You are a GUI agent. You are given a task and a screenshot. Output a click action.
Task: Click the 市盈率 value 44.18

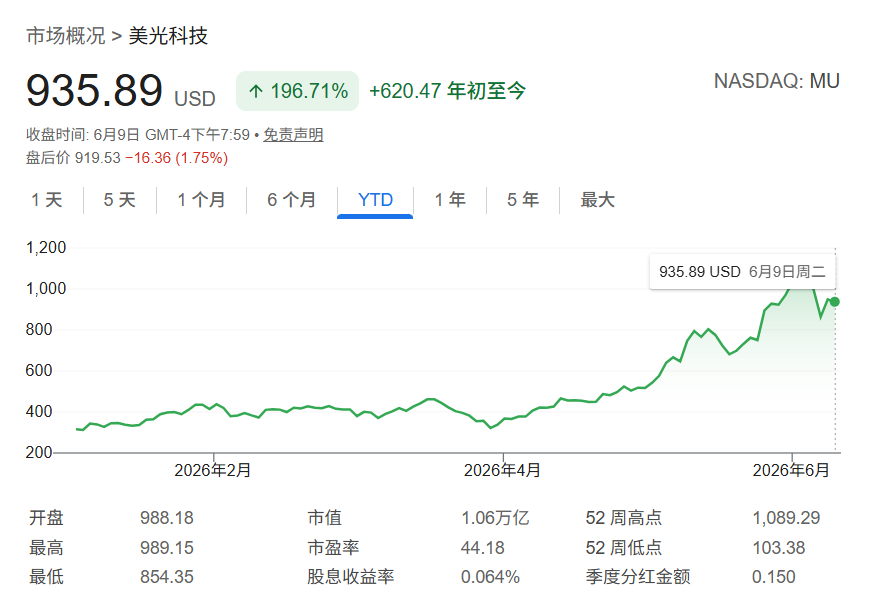483,547
